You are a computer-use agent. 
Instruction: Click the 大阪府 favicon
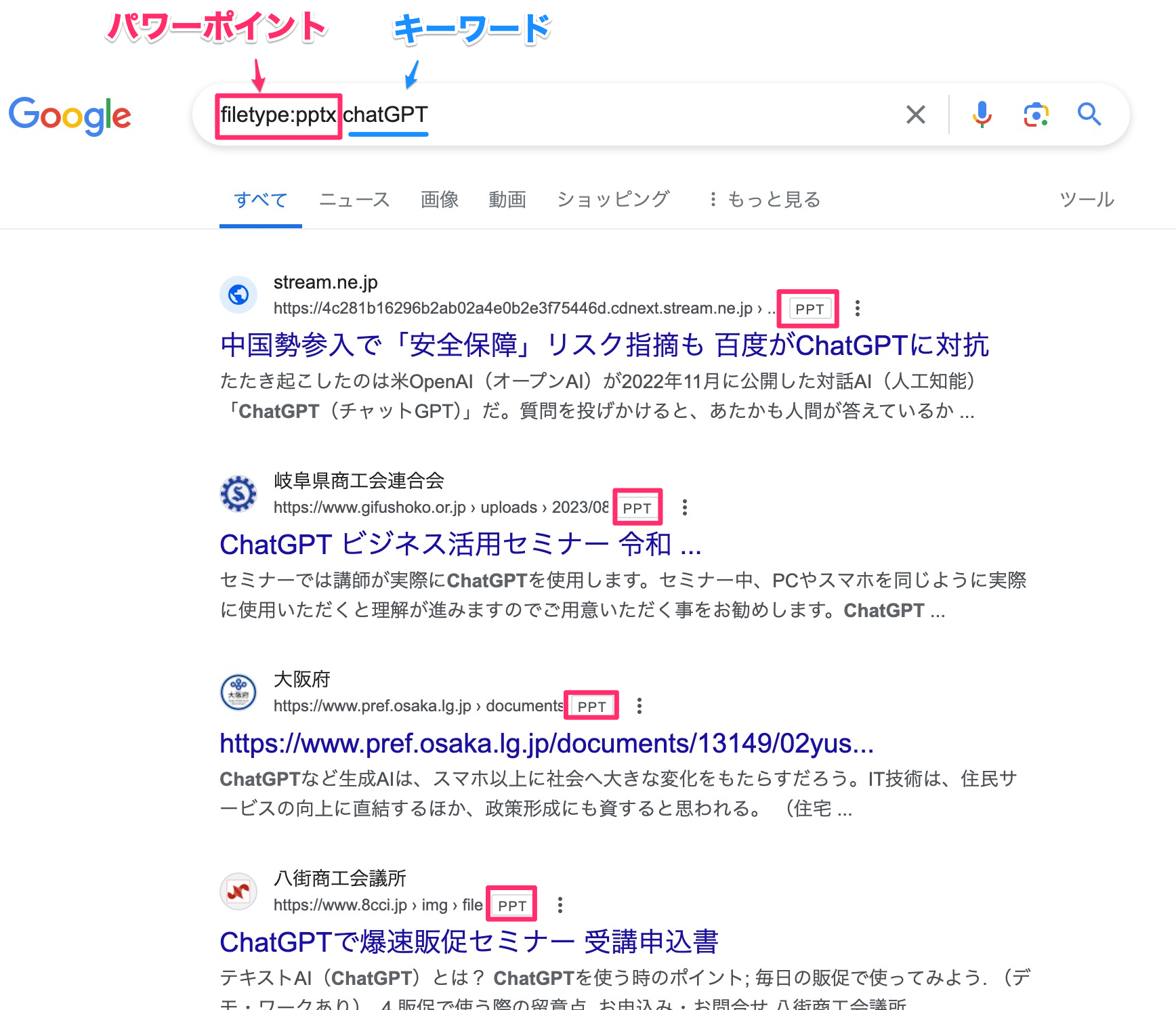pyautogui.click(x=238, y=692)
